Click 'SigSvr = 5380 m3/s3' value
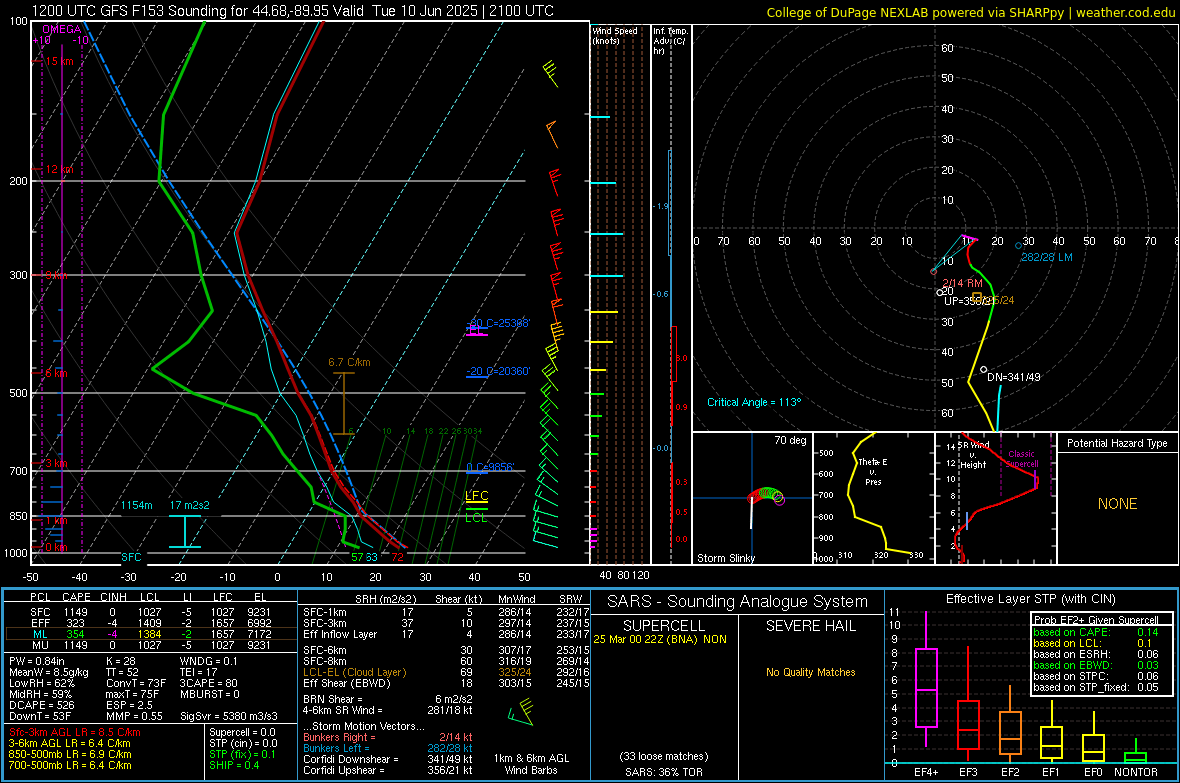The height and width of the screenshot is (783, 1180). click(x=229, y=716)
